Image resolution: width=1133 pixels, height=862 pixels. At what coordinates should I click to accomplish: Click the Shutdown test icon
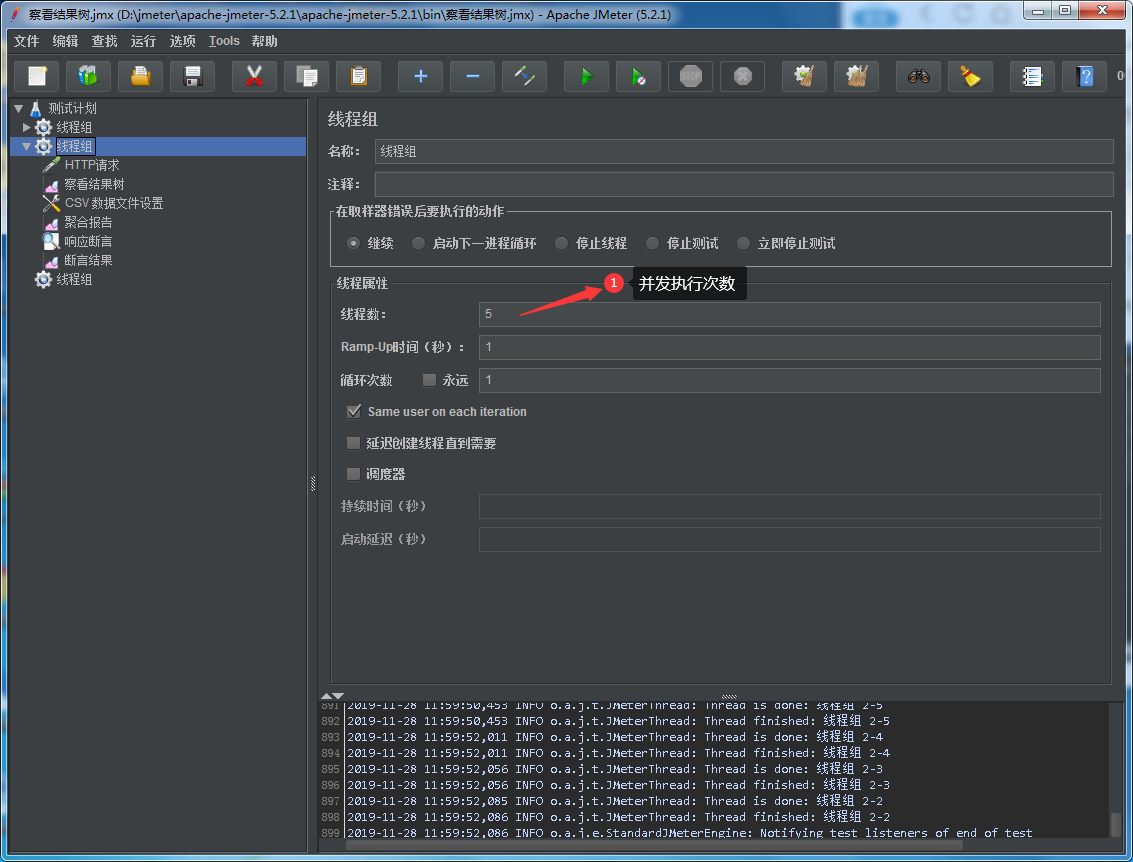743,76
